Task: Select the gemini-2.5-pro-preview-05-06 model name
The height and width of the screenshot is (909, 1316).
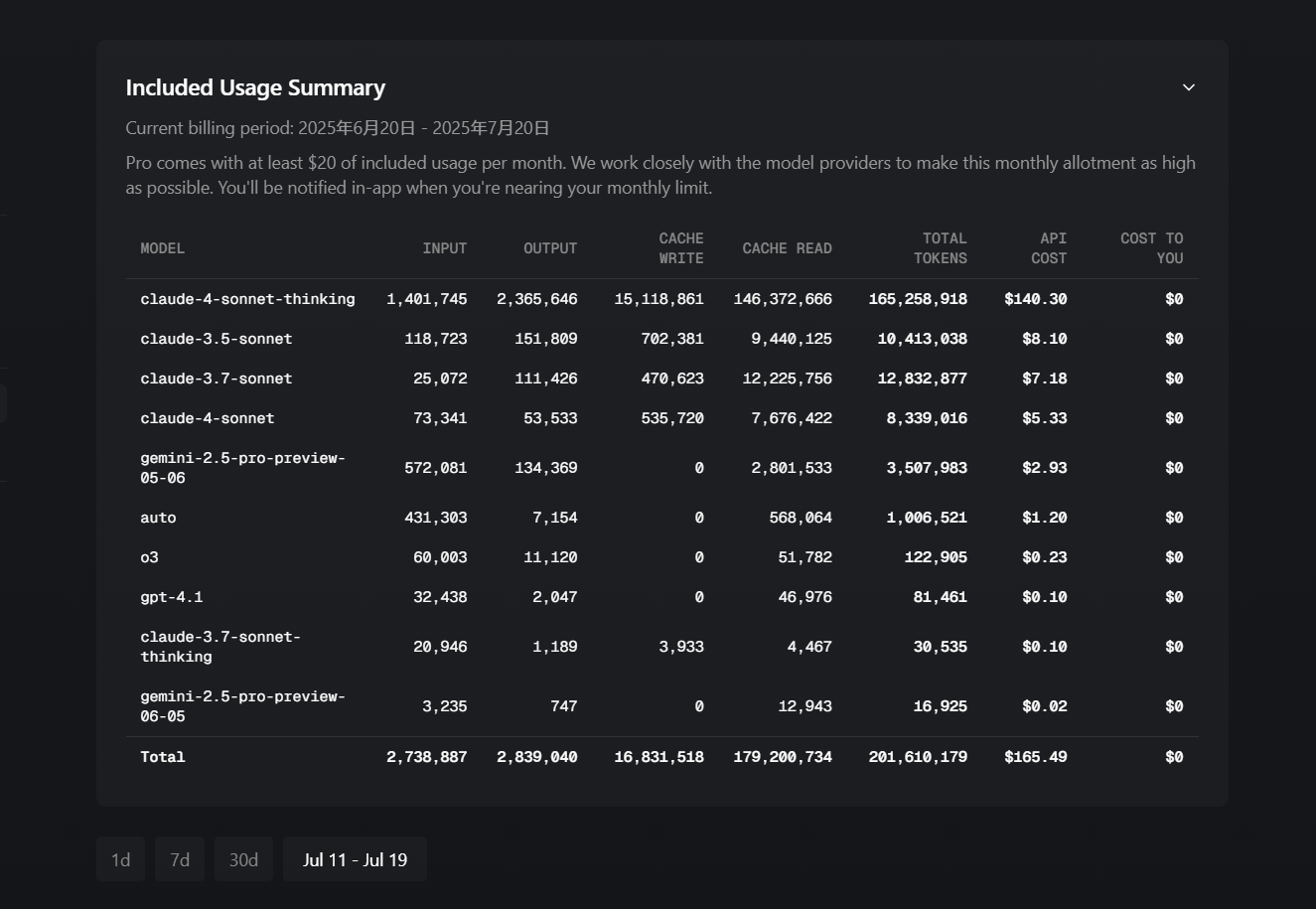Action: click(x=243, y=468)
